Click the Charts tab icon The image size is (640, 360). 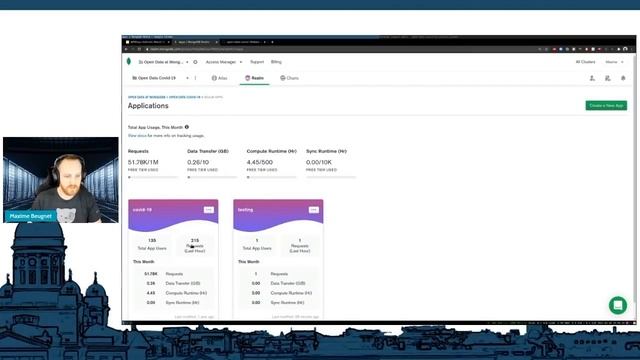[x=282, y=78]
